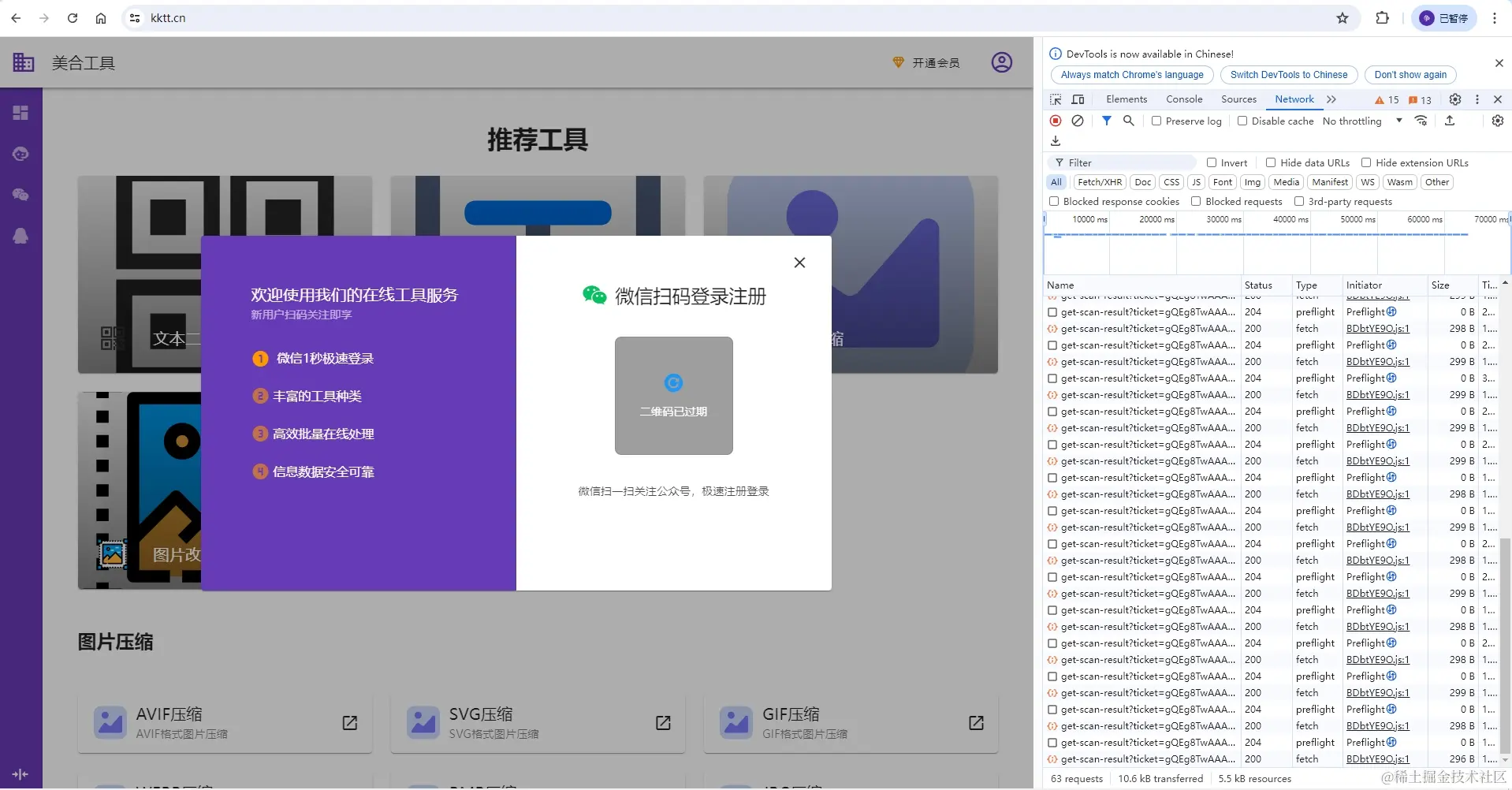1512x790 pixels.
Task: Import a HAR file with the upload icon
Action: (x=1450, y=121)
